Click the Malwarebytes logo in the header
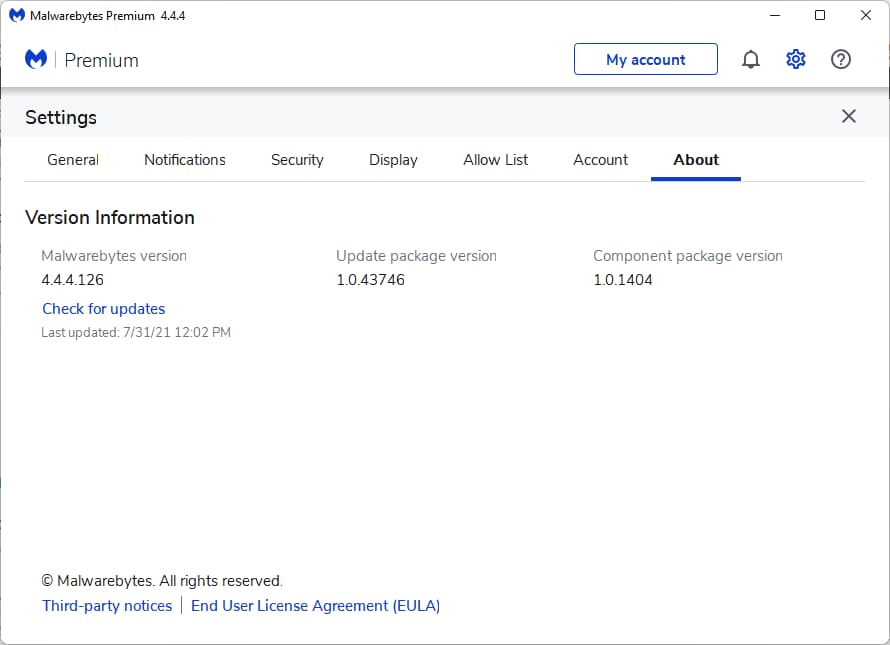890x645 pixels. tap(36, 59)
